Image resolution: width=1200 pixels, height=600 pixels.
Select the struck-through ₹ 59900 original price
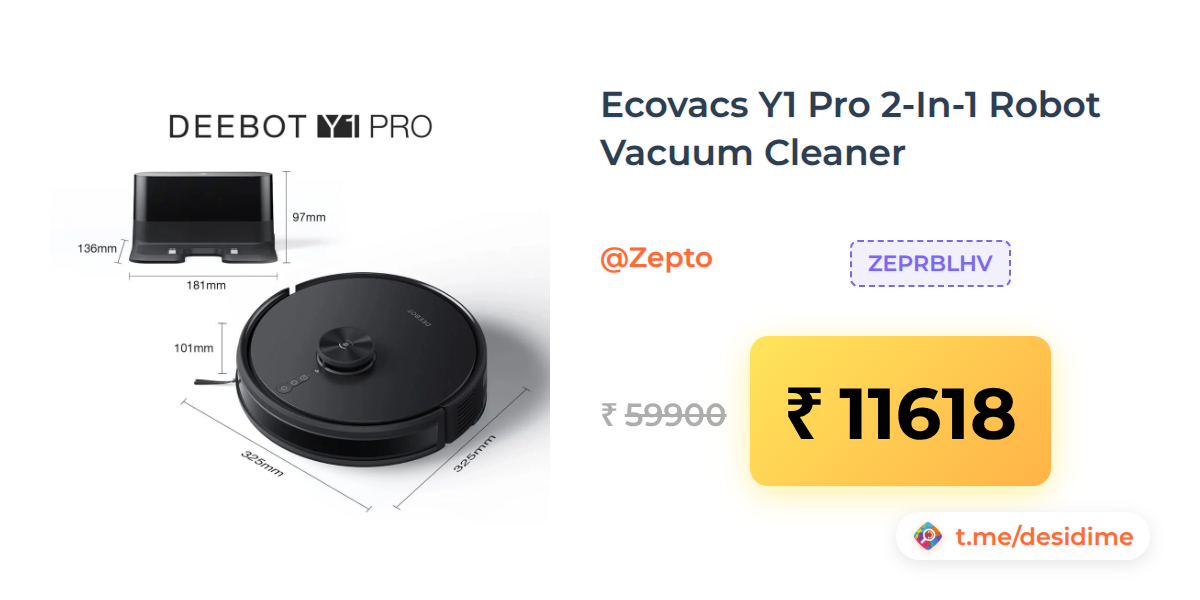coord(664,413)
